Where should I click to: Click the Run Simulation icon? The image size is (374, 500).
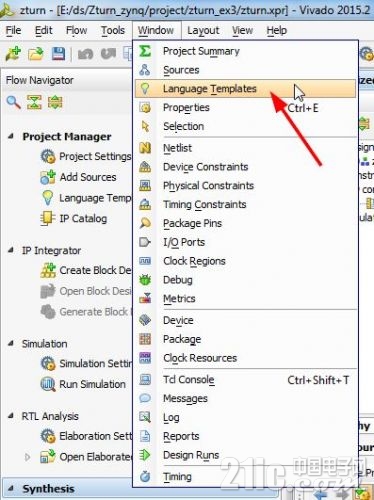tap(48, 384)
